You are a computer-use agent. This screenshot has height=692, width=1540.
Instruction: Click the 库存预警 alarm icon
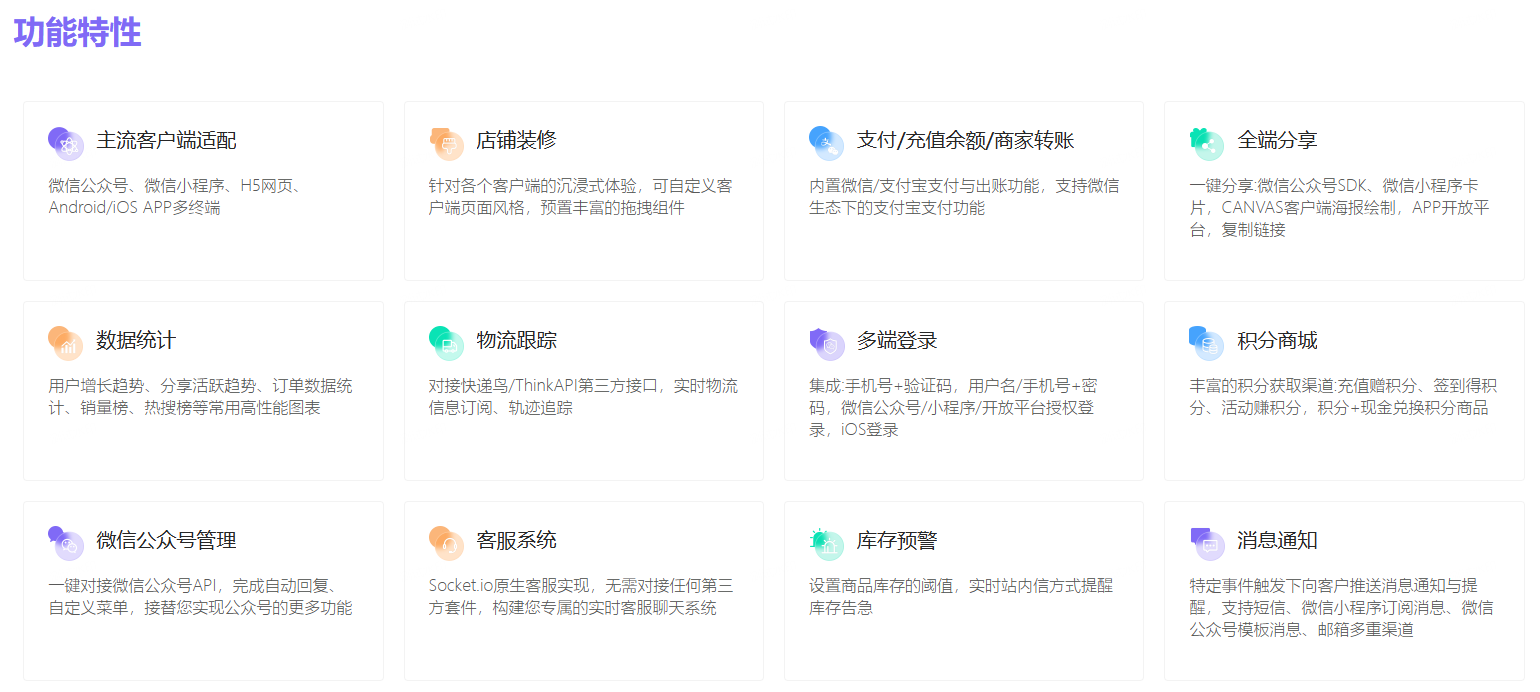(826, 543)
